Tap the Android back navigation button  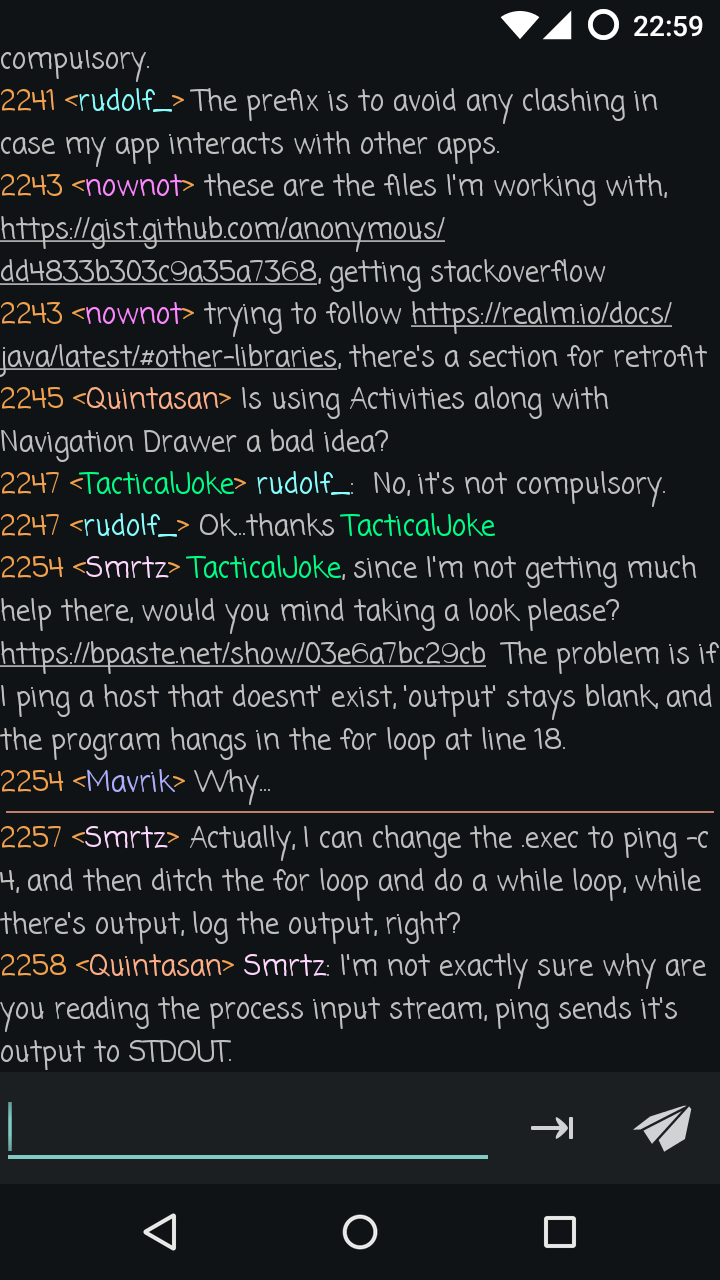click(x=160, y=1232)
